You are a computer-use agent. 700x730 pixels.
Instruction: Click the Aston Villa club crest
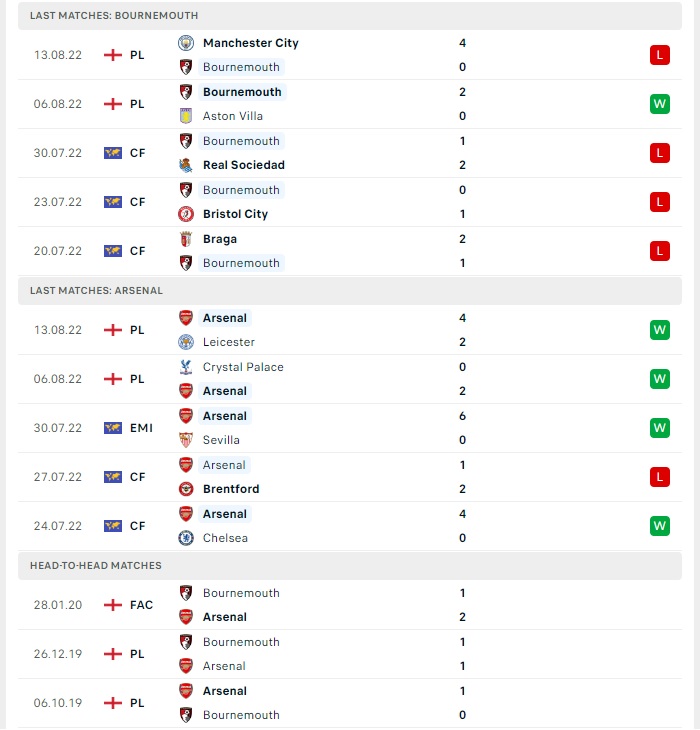[186, 116]
